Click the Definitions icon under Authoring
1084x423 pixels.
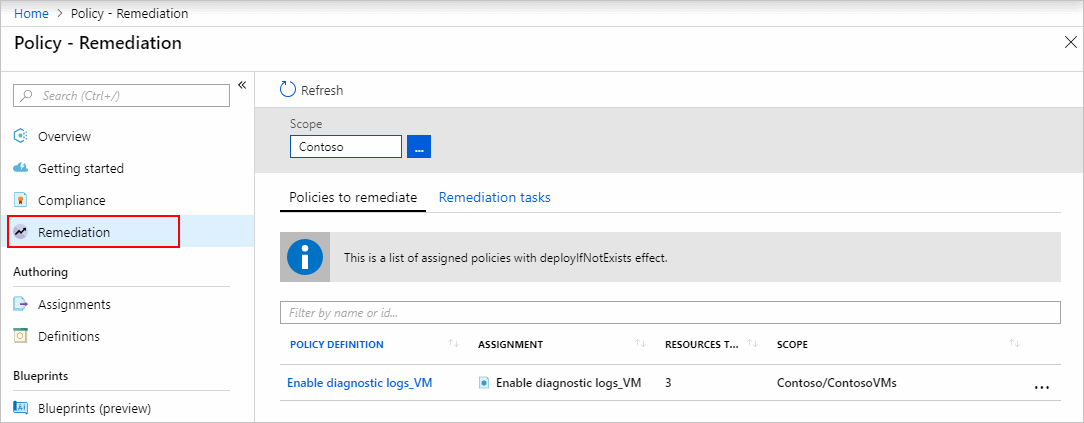[x=20, y=336]
